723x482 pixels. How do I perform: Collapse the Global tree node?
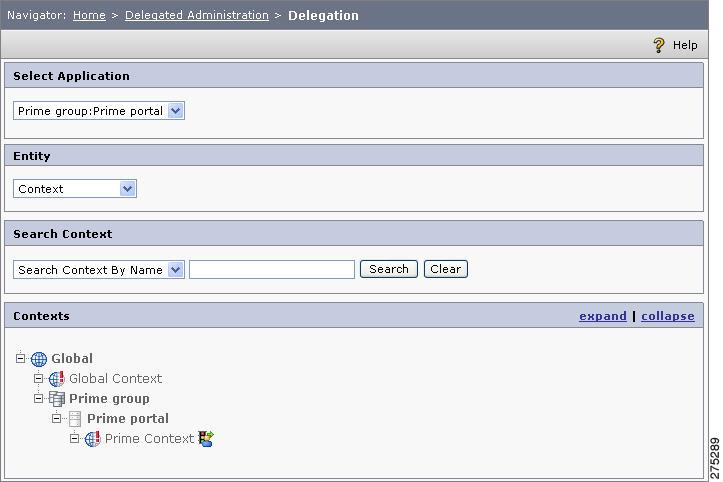[x=20, y=358]
